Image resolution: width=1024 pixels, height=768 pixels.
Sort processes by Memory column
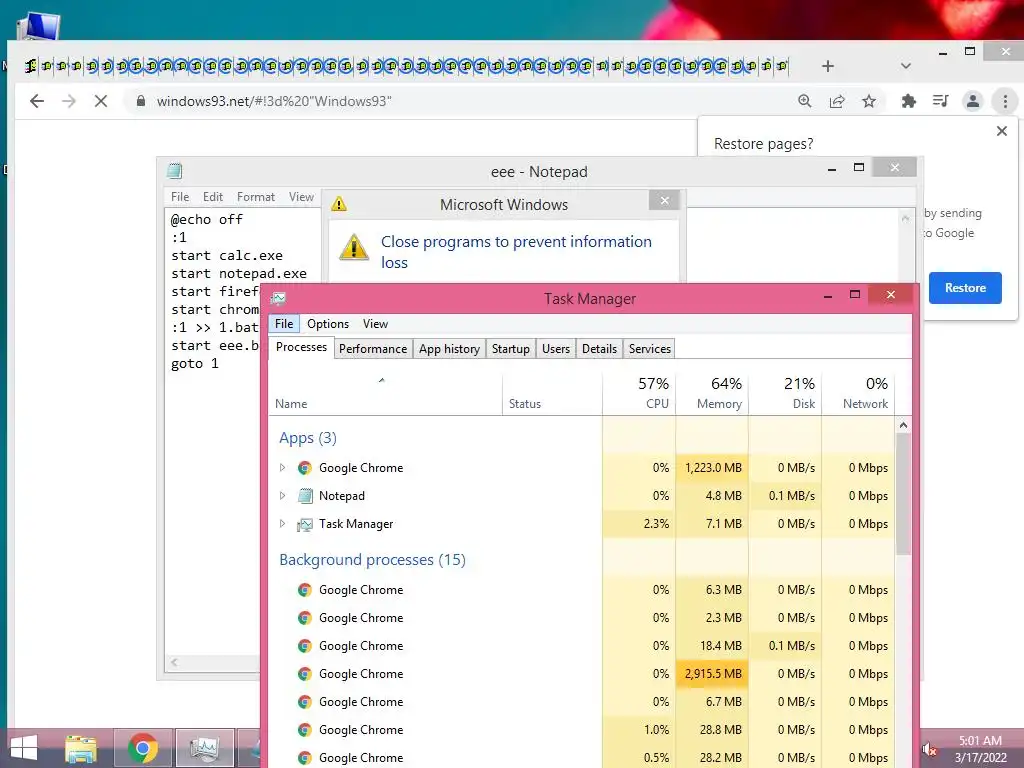pyautogui.click(x=712, y=394)
